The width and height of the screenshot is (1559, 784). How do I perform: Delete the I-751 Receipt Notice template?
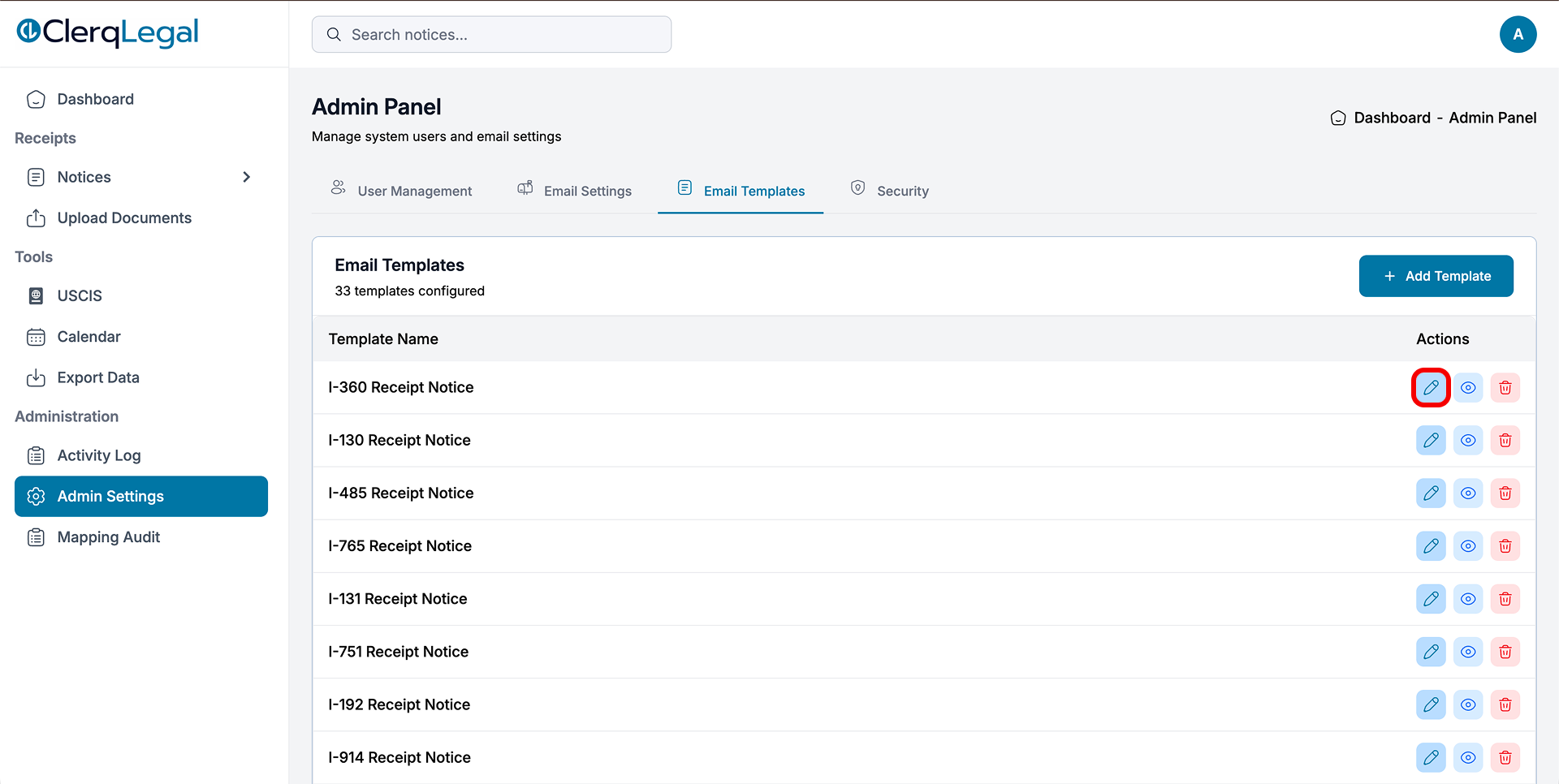coord(1505,652)
